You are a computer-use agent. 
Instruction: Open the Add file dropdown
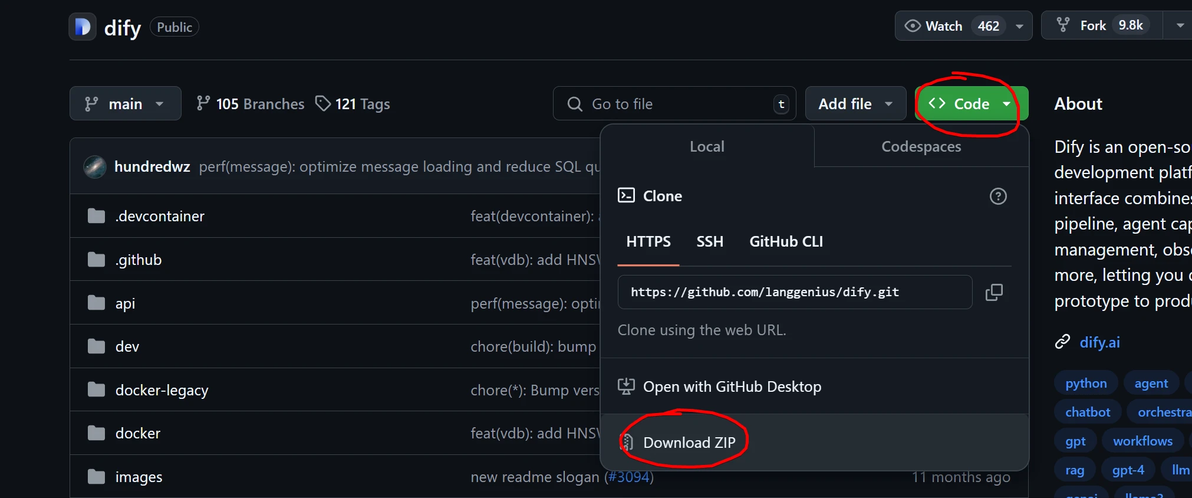[855, 104]
